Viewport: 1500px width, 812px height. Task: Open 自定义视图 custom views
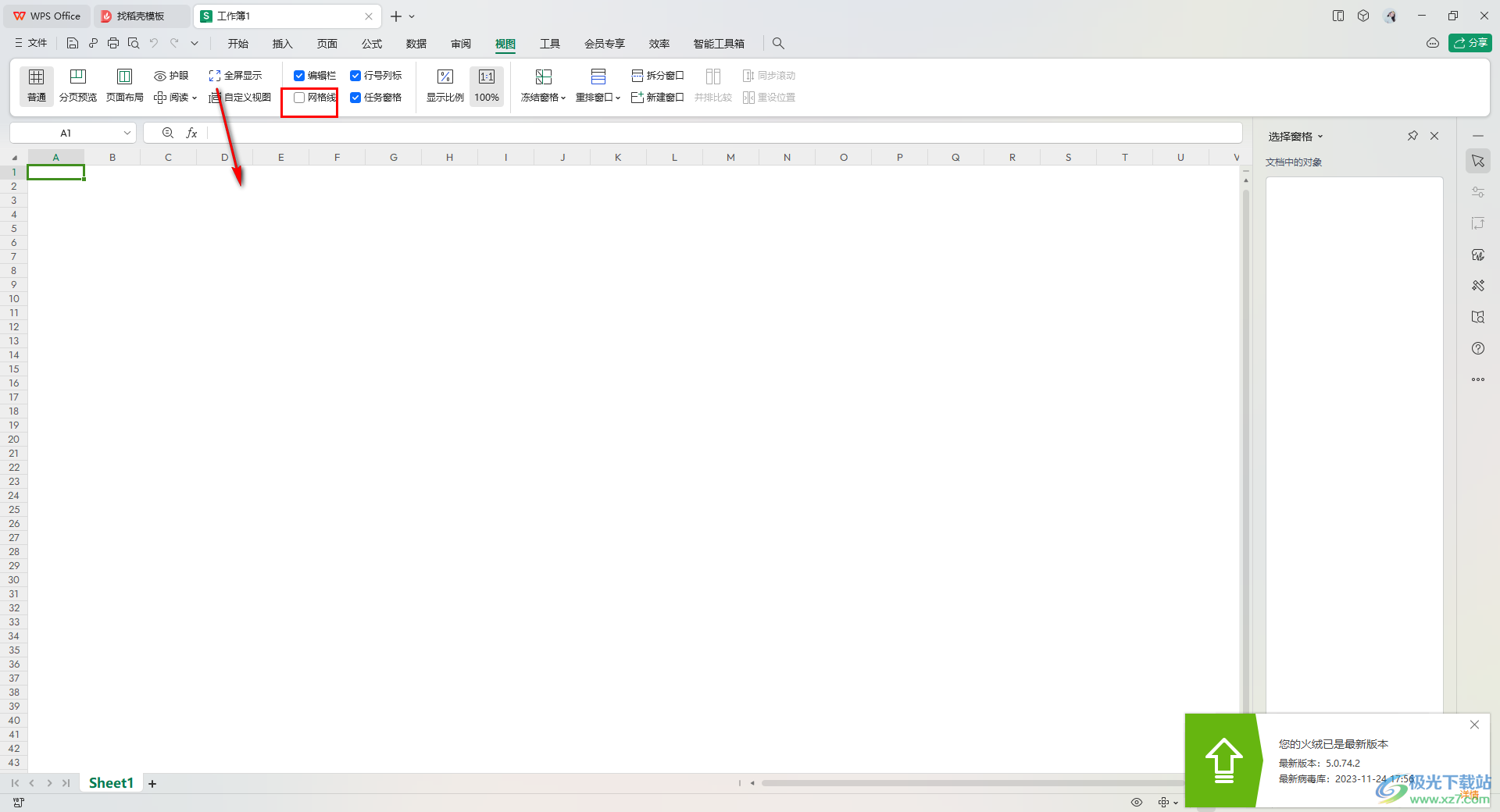point(240,98)
